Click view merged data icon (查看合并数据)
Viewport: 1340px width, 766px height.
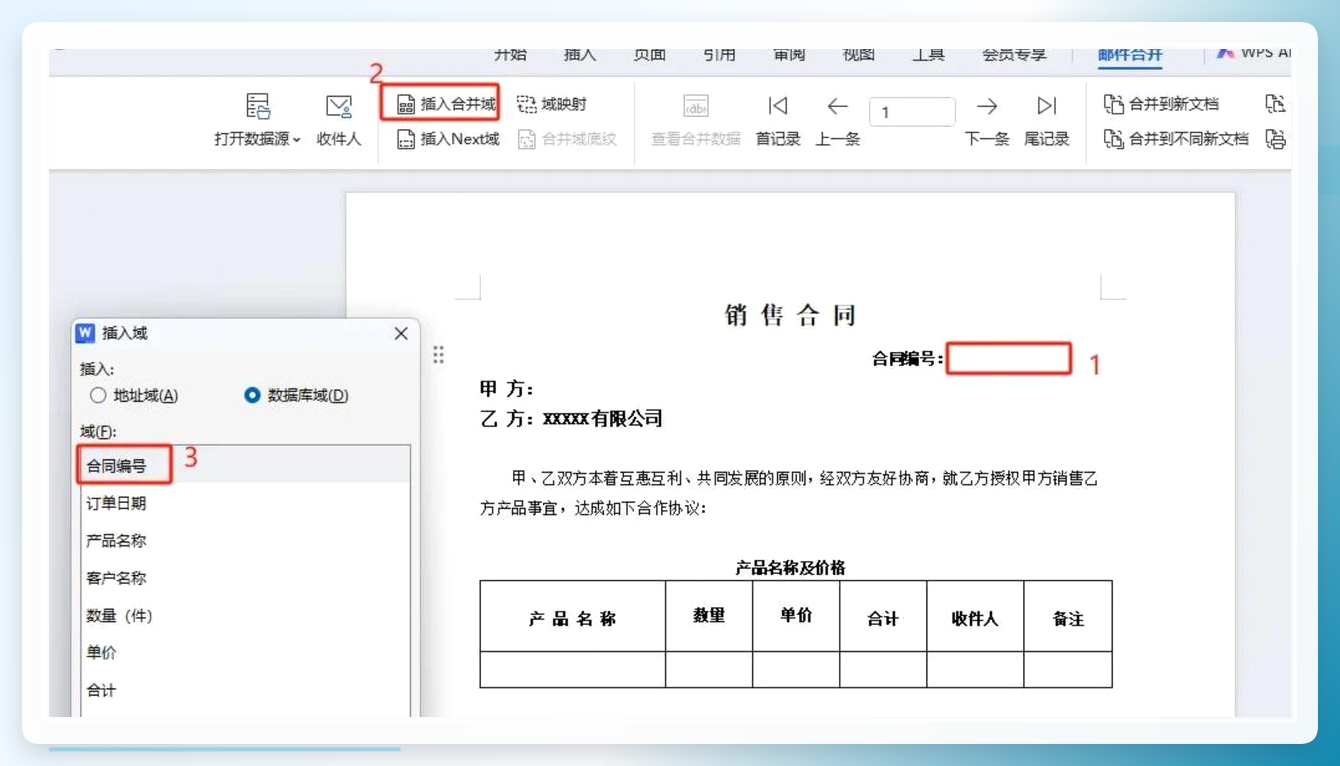point(696,106)
